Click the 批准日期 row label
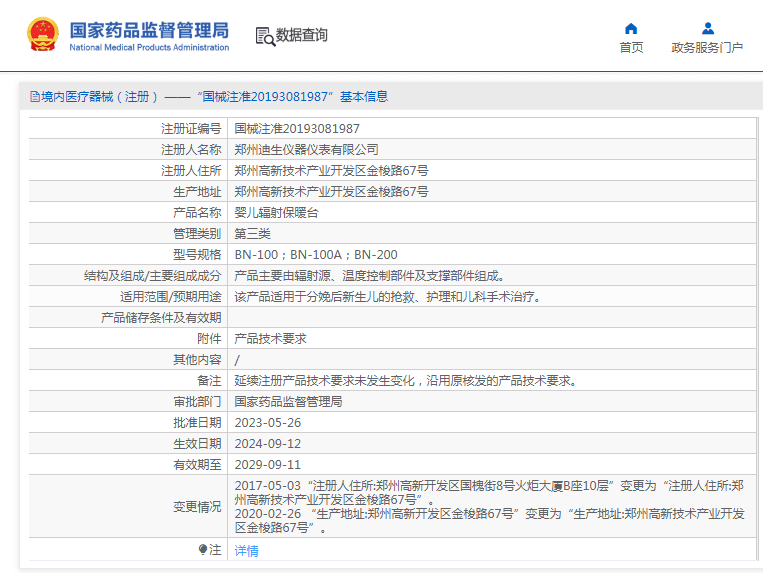The height and width of the screenshot is (573, 763). 197,423
